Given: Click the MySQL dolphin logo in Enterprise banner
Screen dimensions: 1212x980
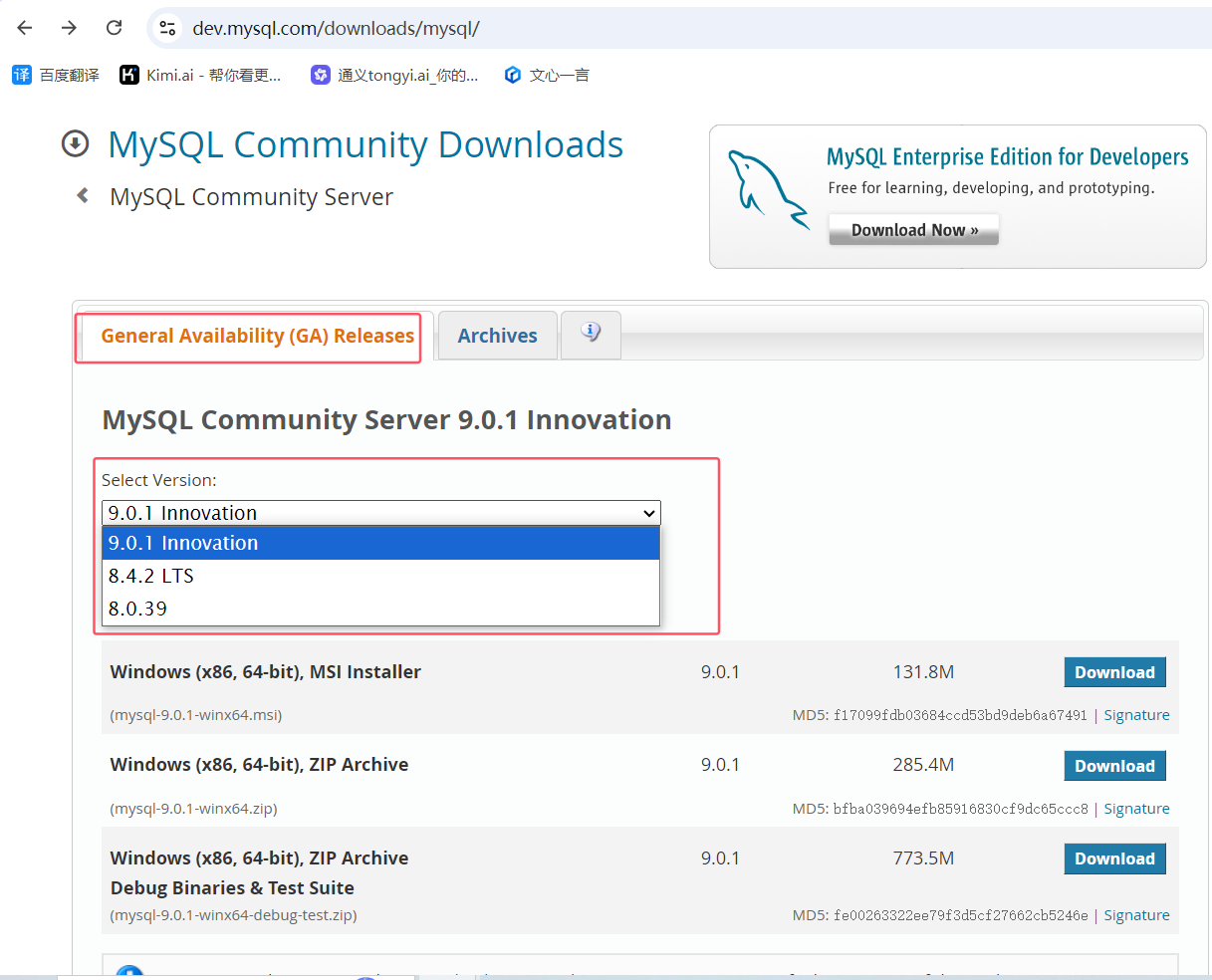Looking at the screenshot, I should click(x=767, y=189).
